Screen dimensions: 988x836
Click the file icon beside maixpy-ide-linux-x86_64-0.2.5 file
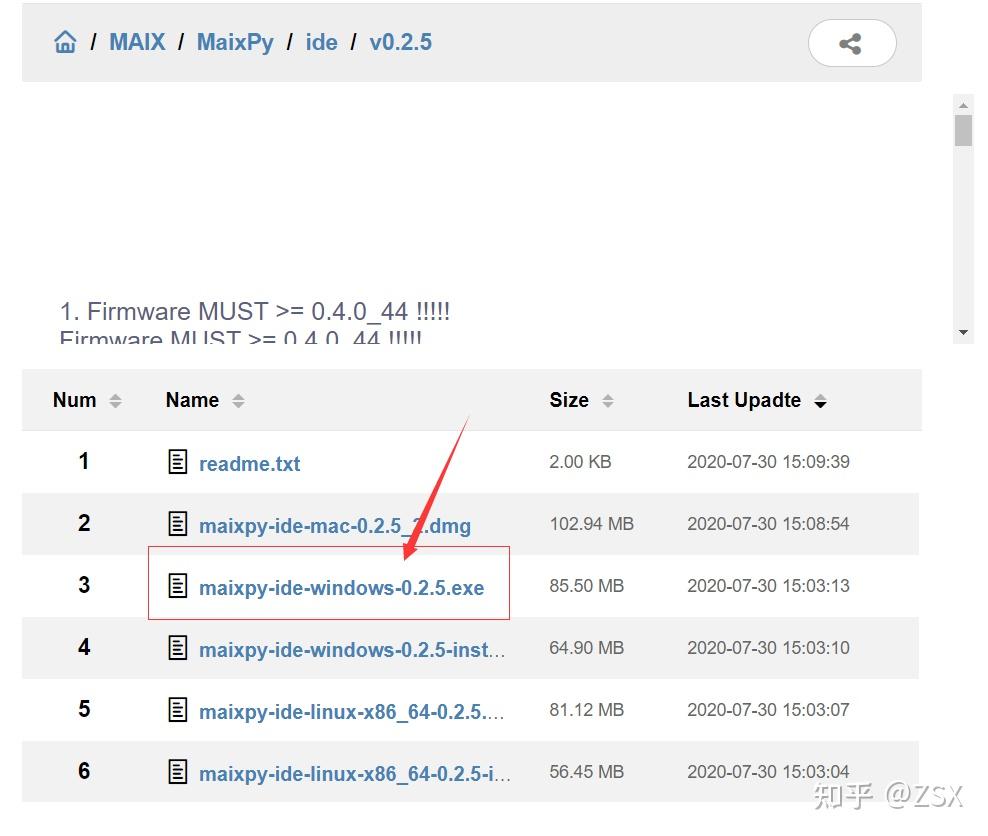click(177, 710)
